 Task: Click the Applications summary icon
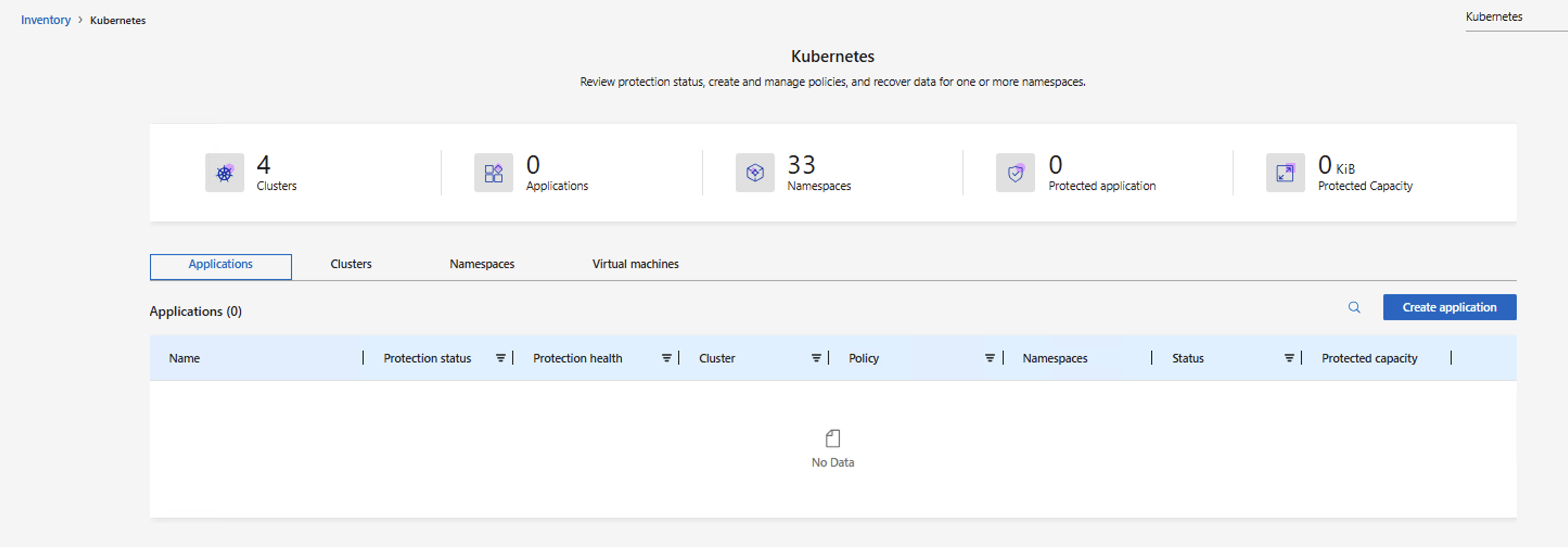(494, 173)
